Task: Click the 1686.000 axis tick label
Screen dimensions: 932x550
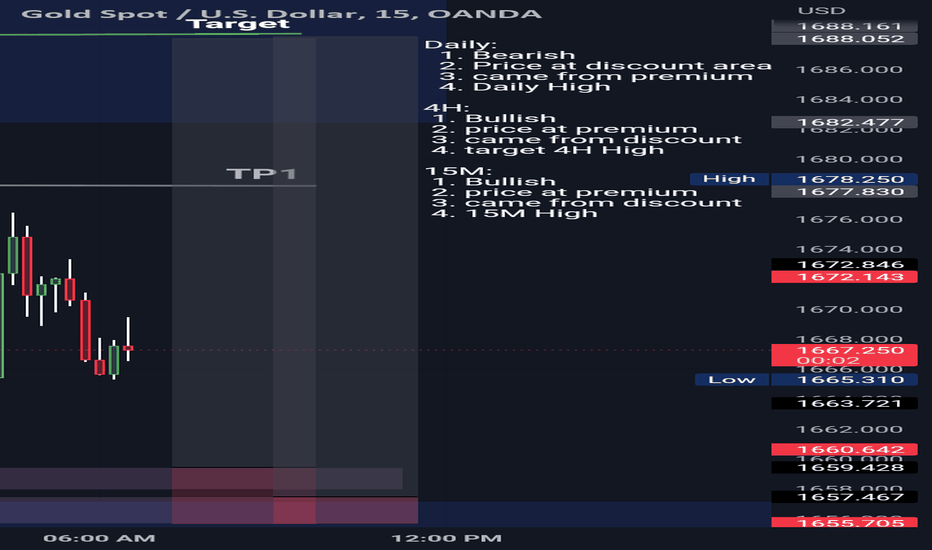Action: pos(849,70)
